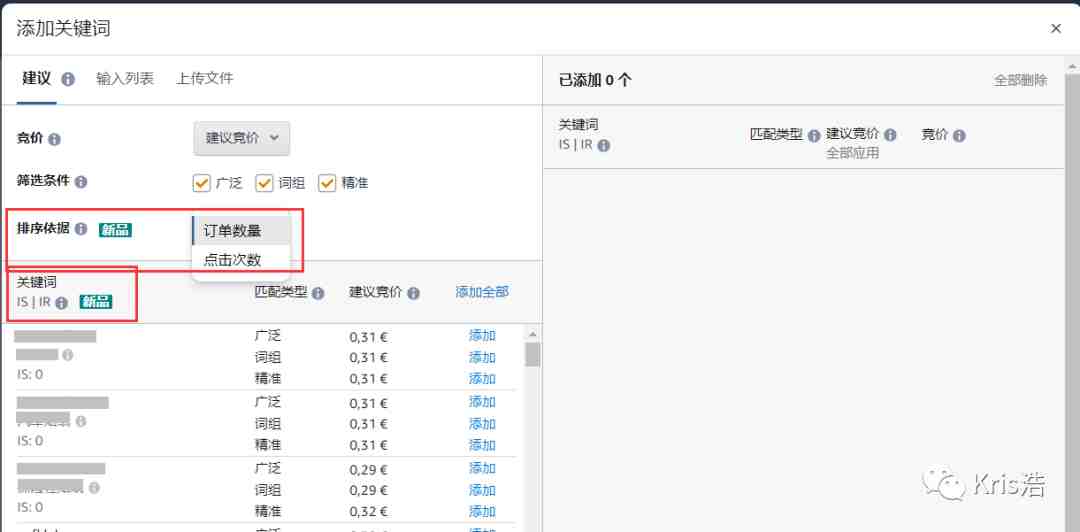Click info icon beside 排序依据 label
The image size is (1080, 532).
tap(81, 229)
